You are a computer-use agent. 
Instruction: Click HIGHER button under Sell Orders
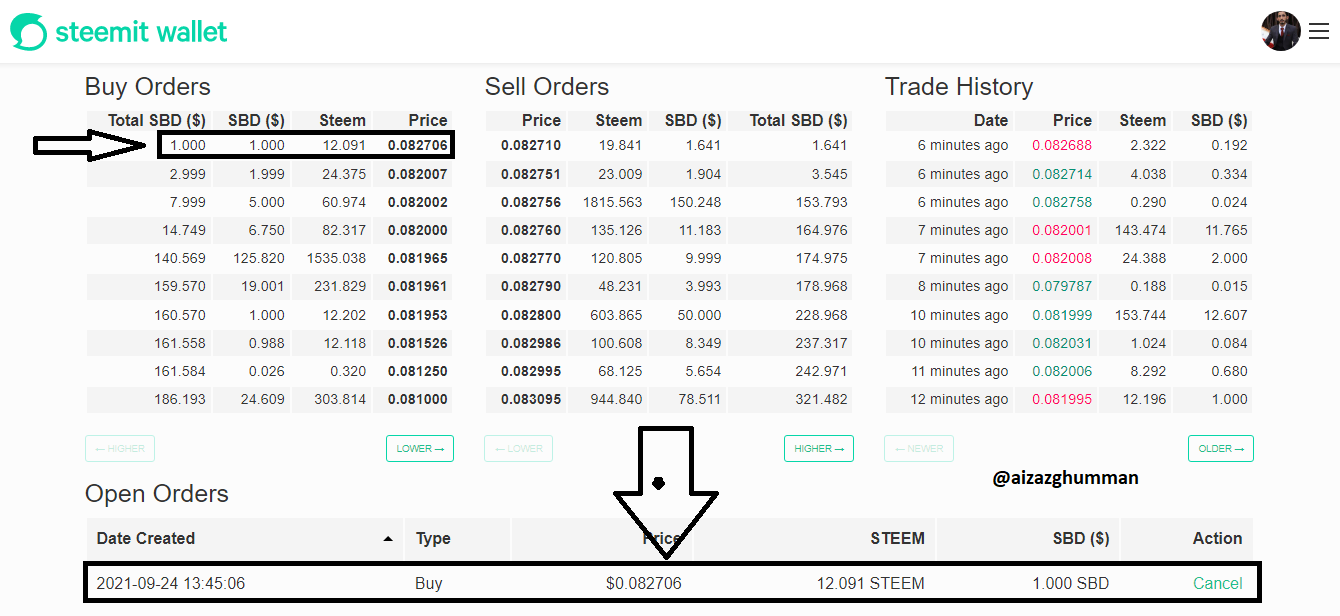pyautogui.click(x=819, y=449)
